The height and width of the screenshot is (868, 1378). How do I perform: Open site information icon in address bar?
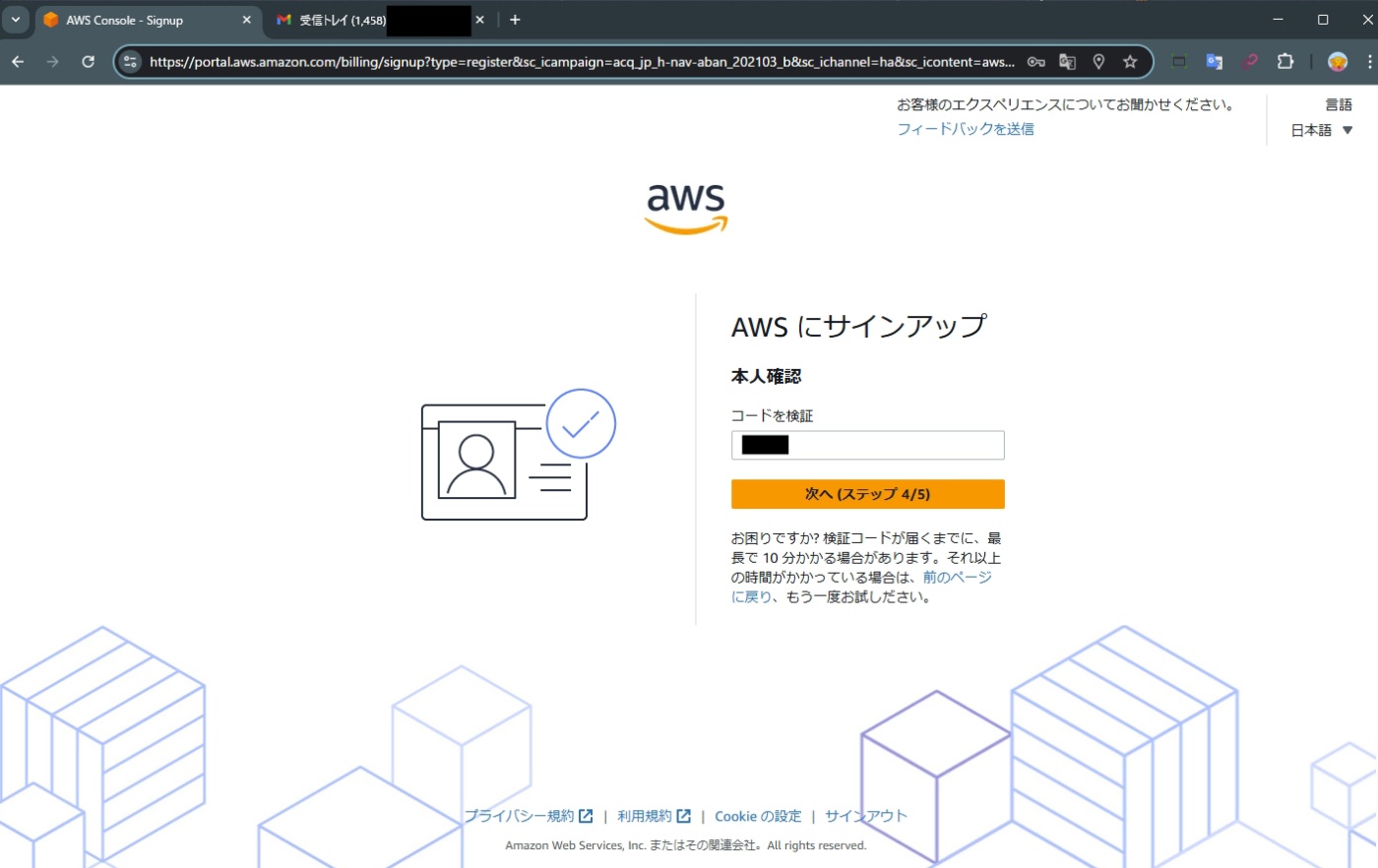tap(130, 61)
